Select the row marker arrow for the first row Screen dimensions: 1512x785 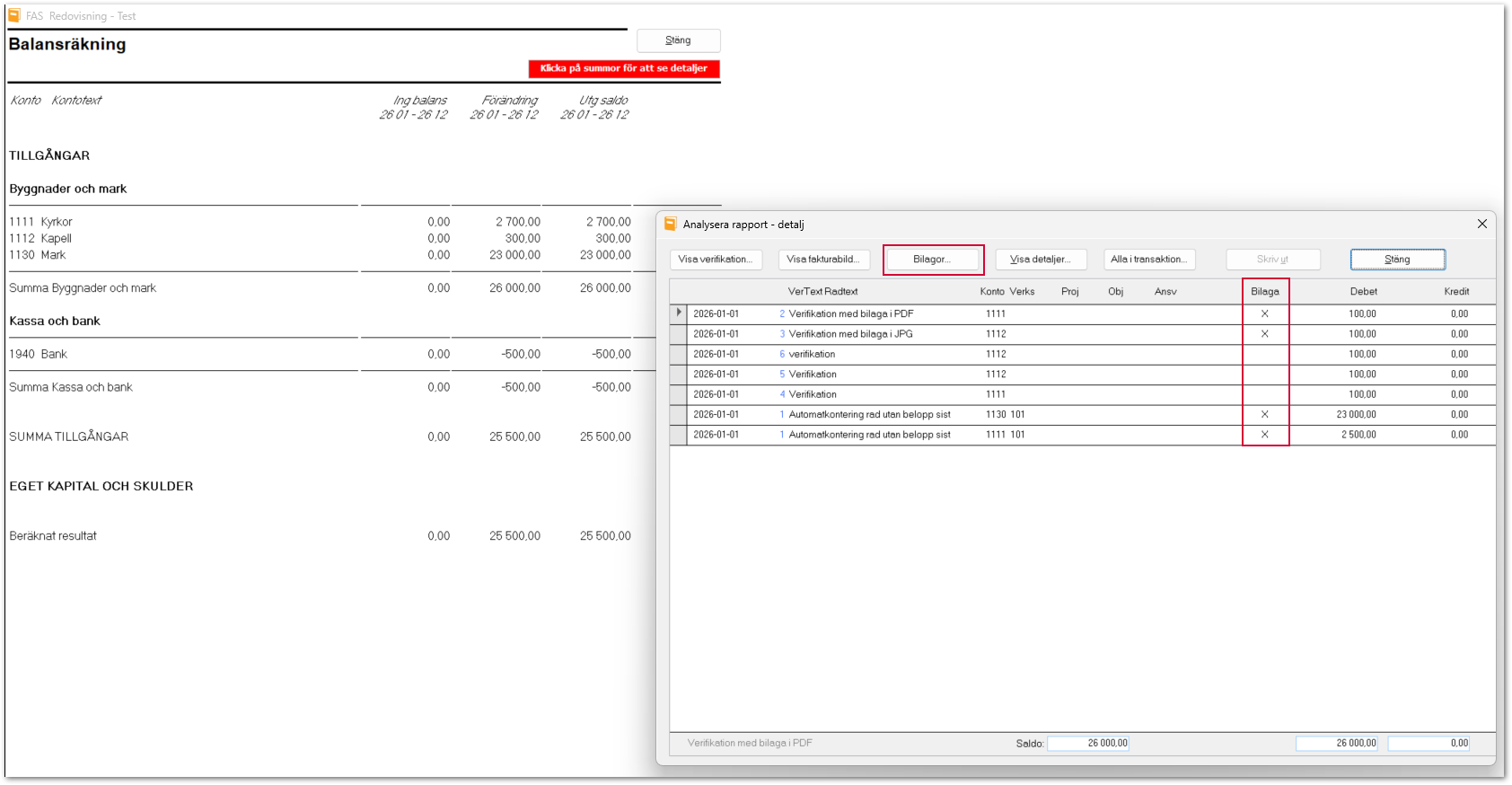(x=679, y=313)
